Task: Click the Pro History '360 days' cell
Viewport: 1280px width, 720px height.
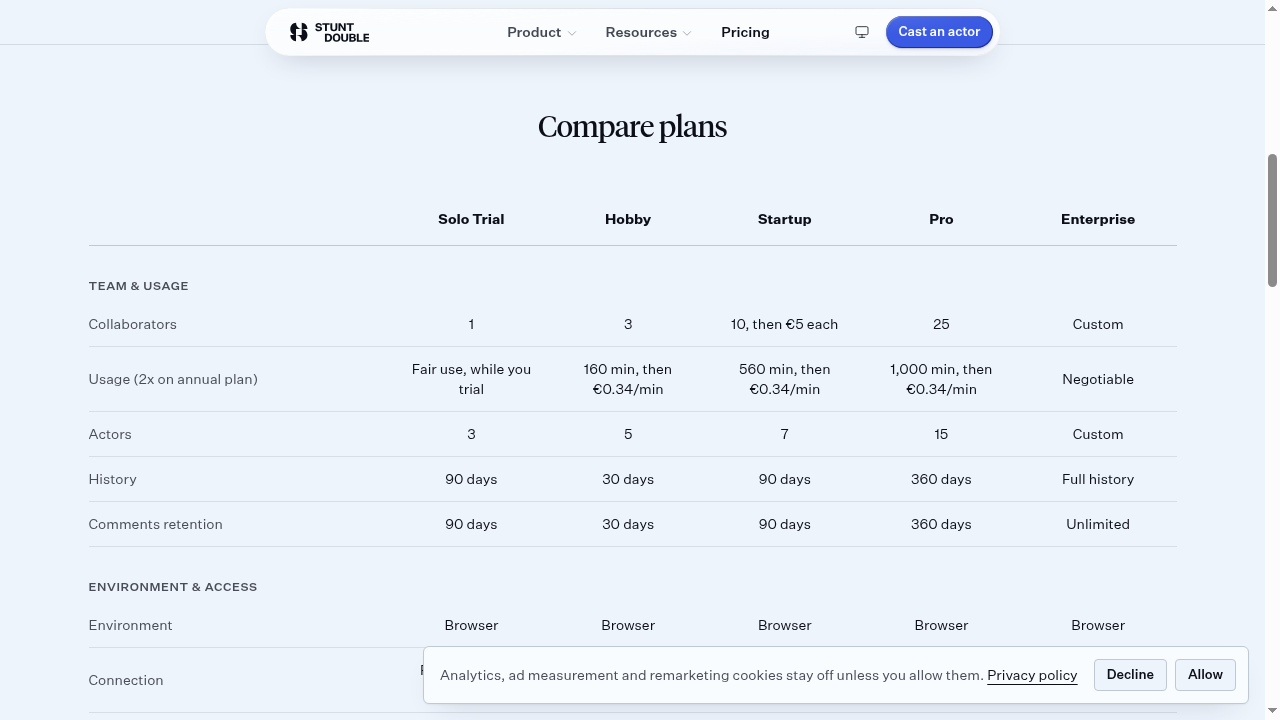Action: click(941, 479)
